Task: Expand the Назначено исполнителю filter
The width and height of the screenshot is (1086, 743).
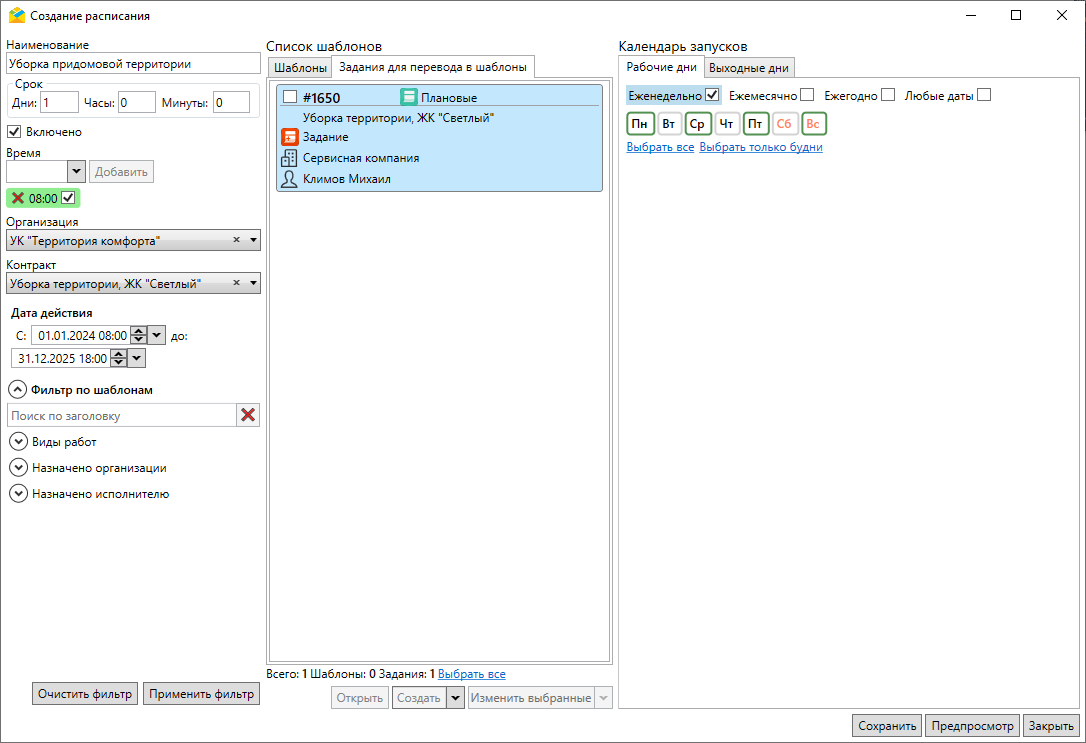Action: tap(18, 493)
